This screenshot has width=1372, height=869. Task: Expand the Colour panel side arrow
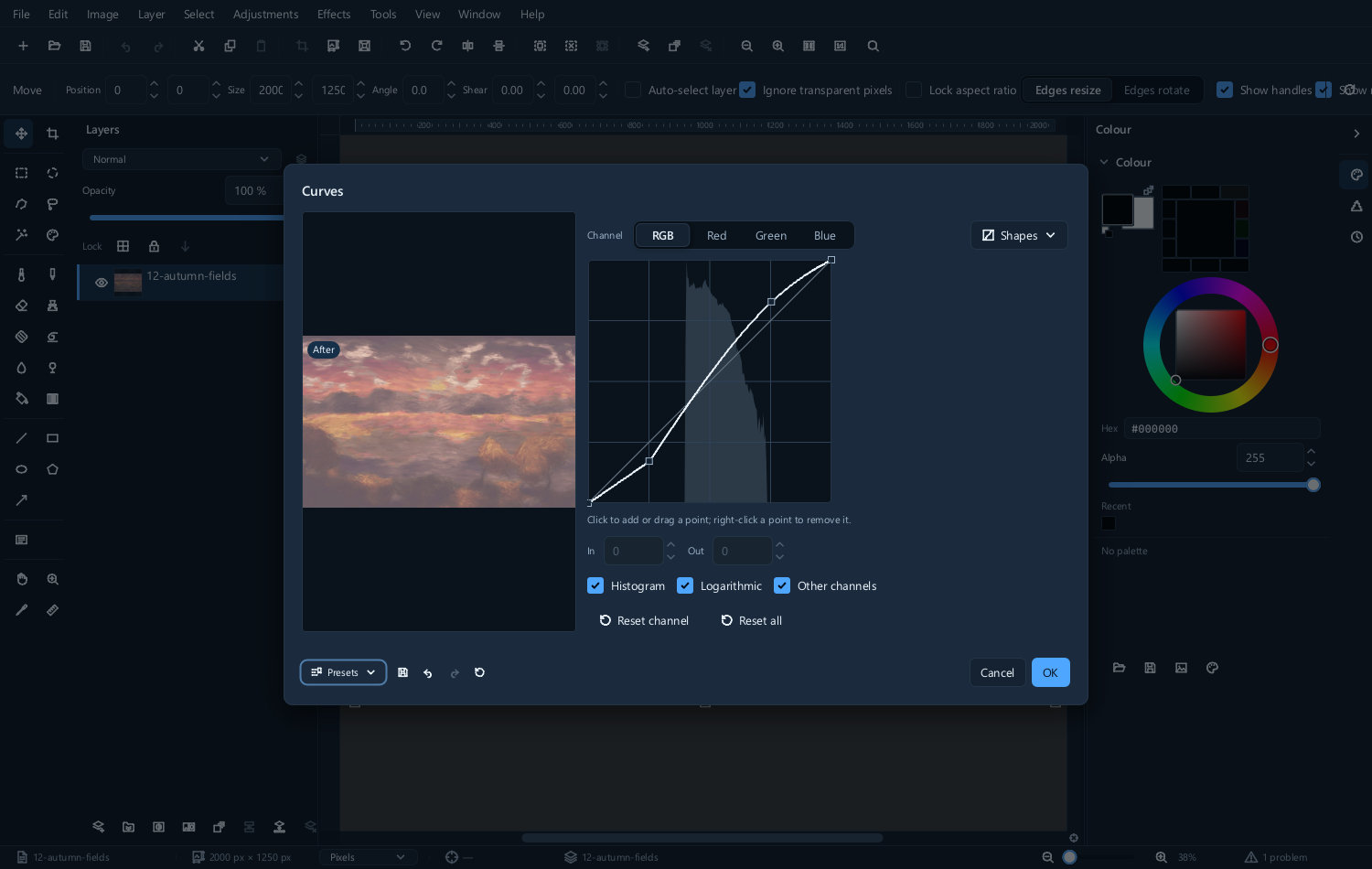coord(1356,134)
